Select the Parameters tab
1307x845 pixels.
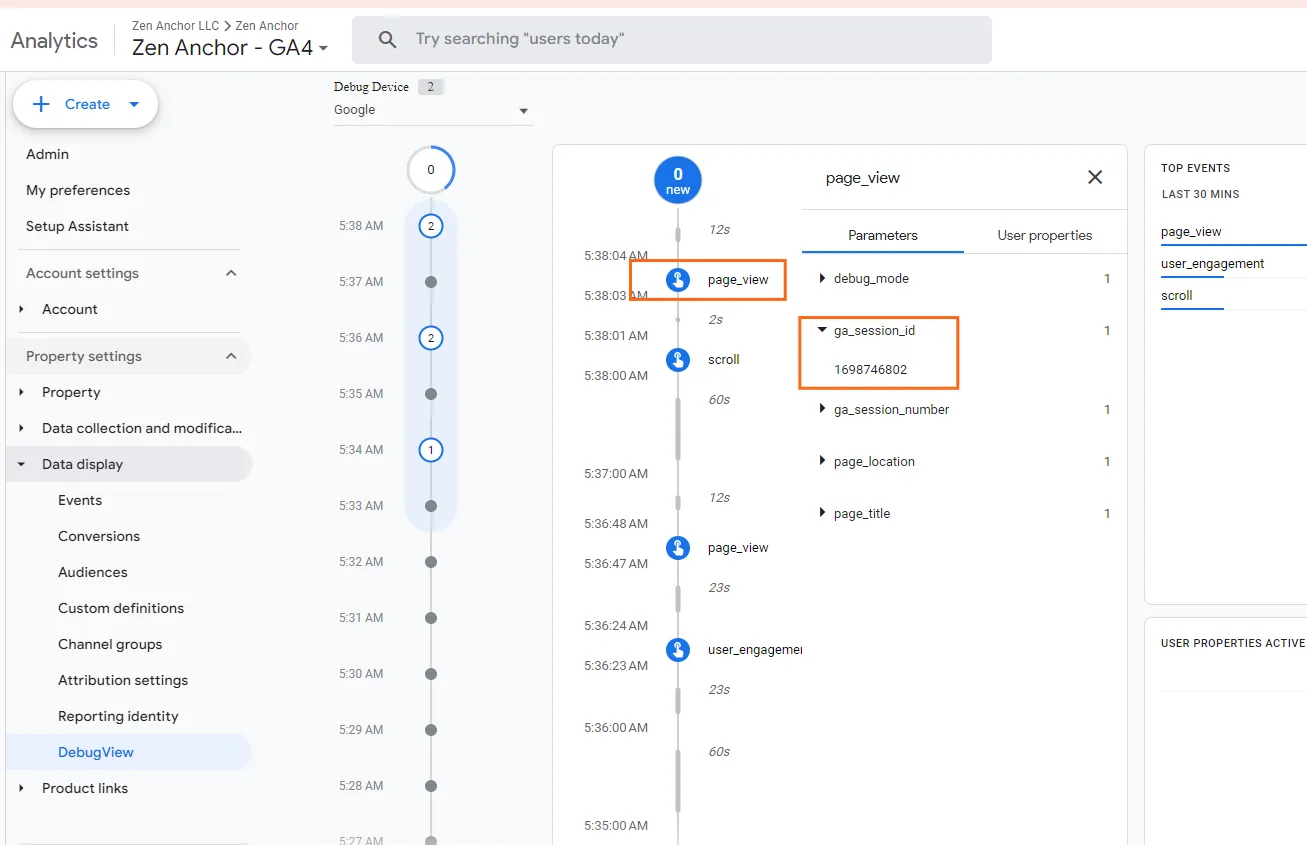coord(883,235)
